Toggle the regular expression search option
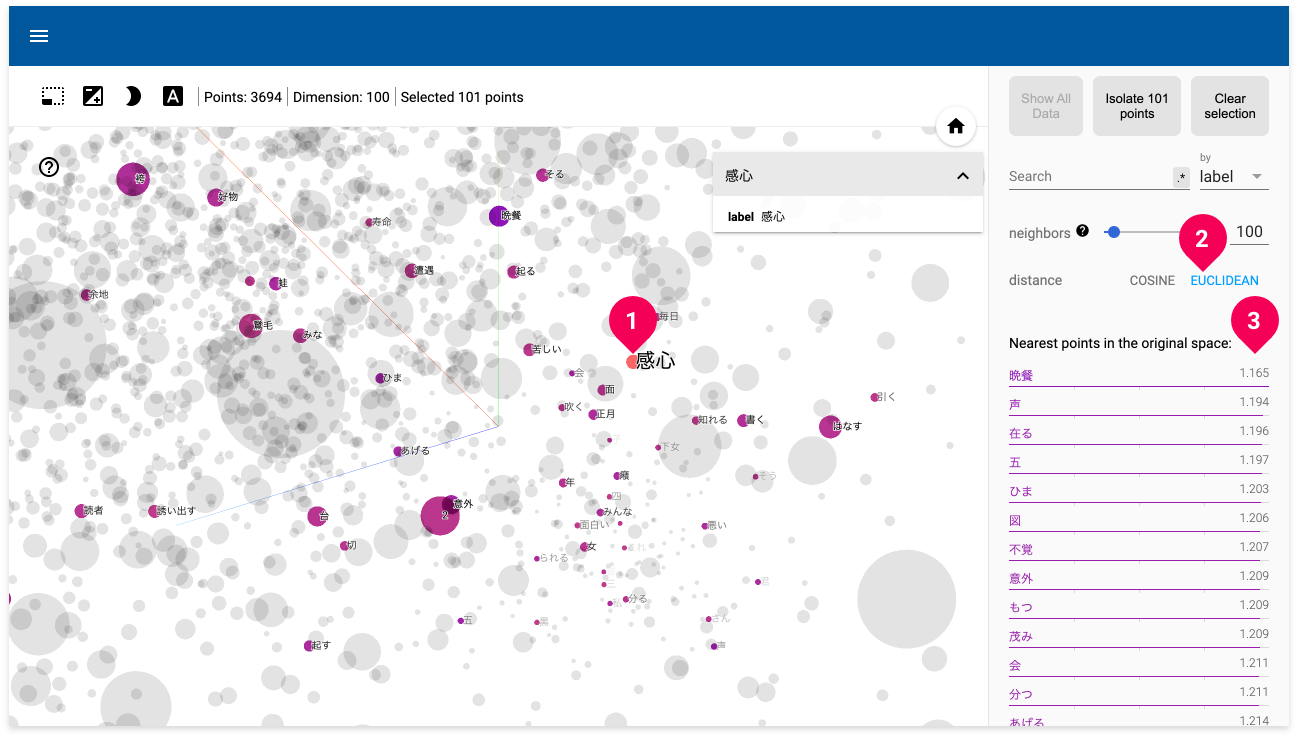This screenshot has height=738, width=1298. click(x=1181, y=177)
